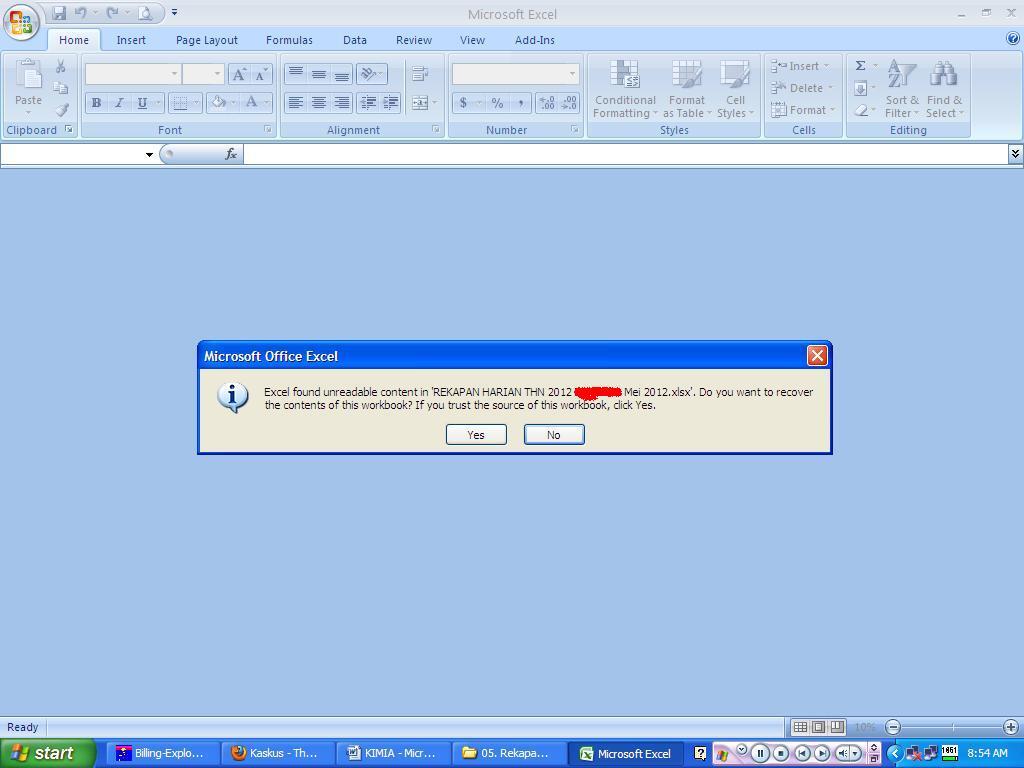The width and height of the screenshot is (1024, 768).
Task: Switch to the Home ribbon tab
Action: (x=74, y=40)
